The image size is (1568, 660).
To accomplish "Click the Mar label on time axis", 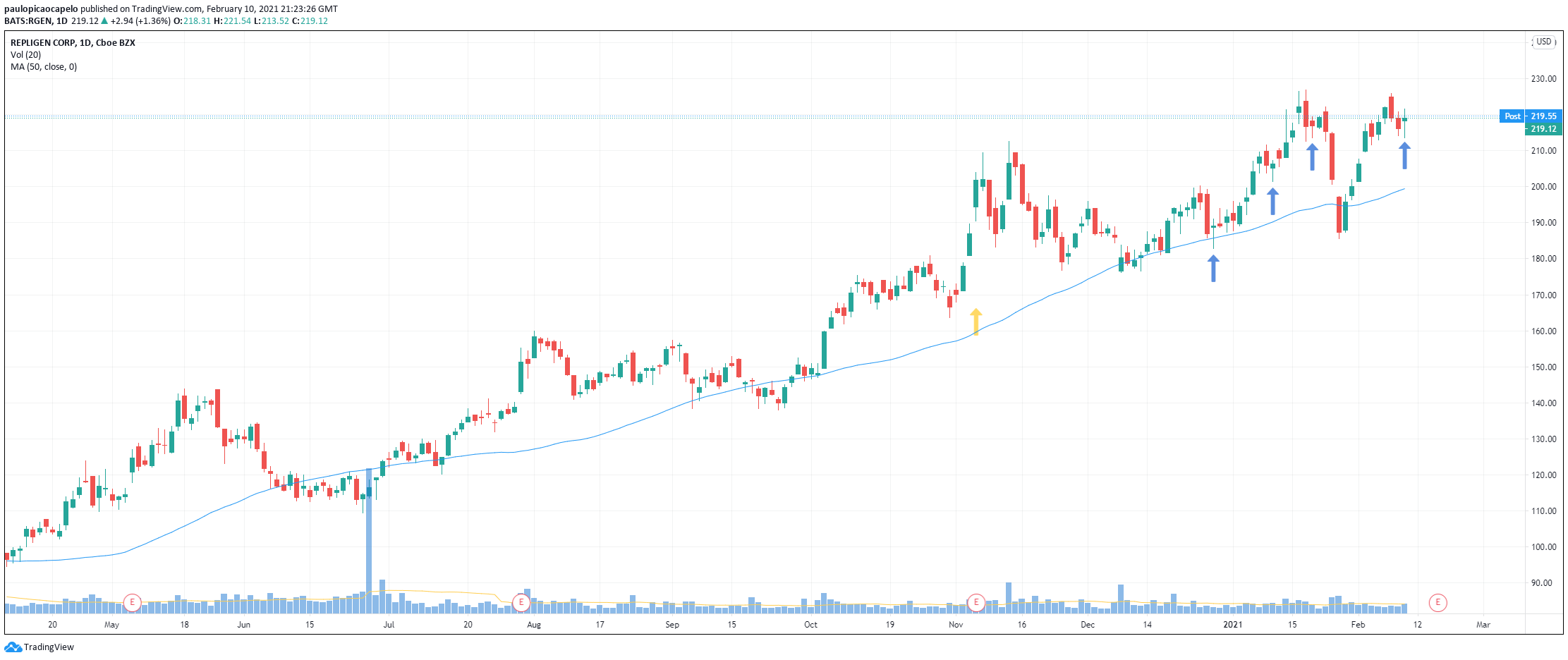I will click(x=1483, y=625).
